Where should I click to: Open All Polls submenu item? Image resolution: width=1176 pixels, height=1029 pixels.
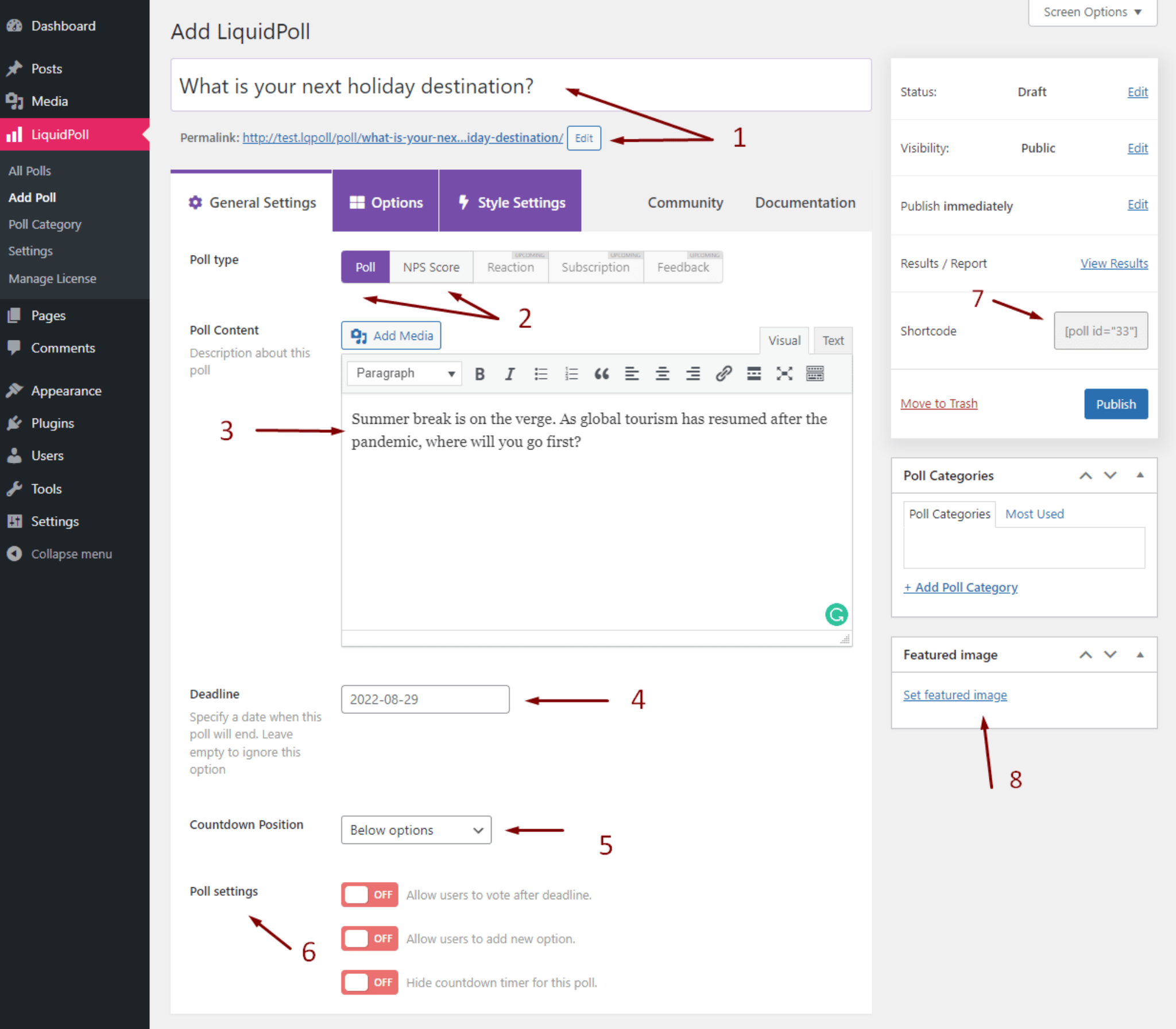click(x=29, y=171)
